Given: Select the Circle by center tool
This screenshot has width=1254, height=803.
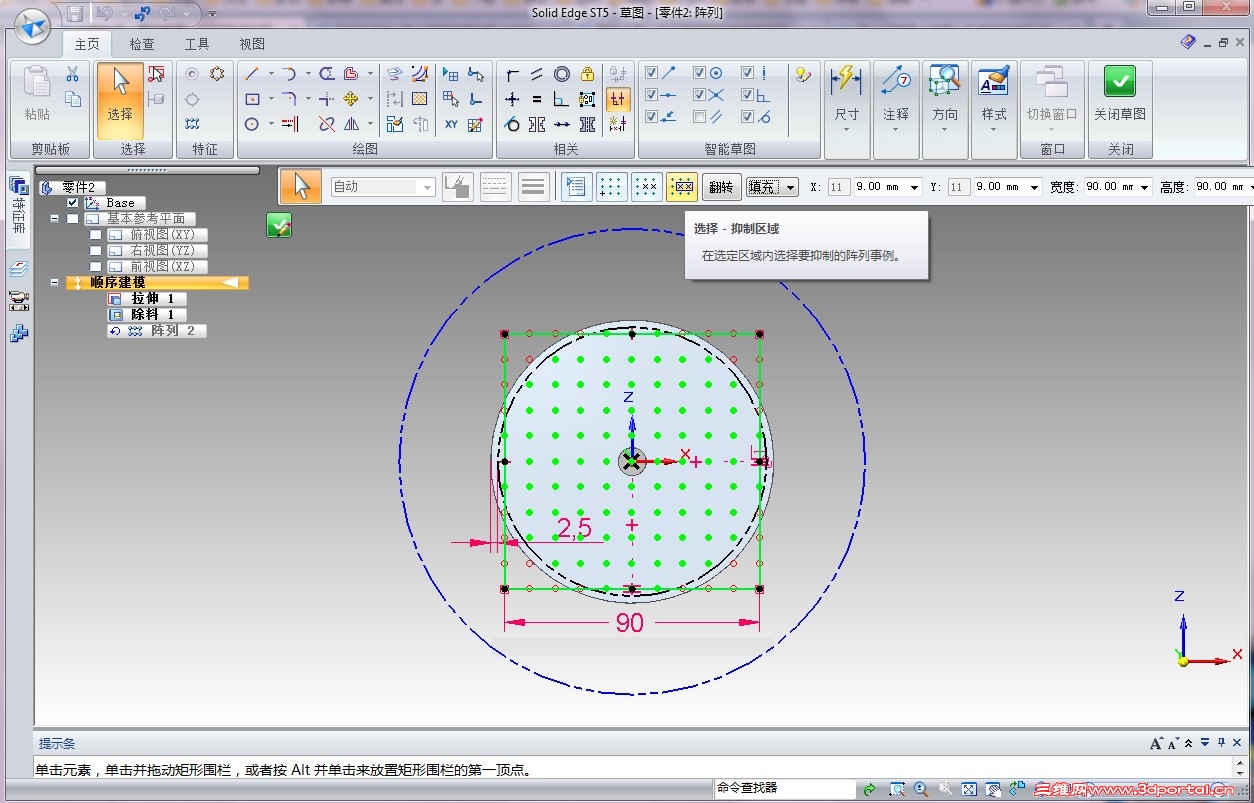Looking at the screenshot, I should pyautogui.click(x=252, y=124).
